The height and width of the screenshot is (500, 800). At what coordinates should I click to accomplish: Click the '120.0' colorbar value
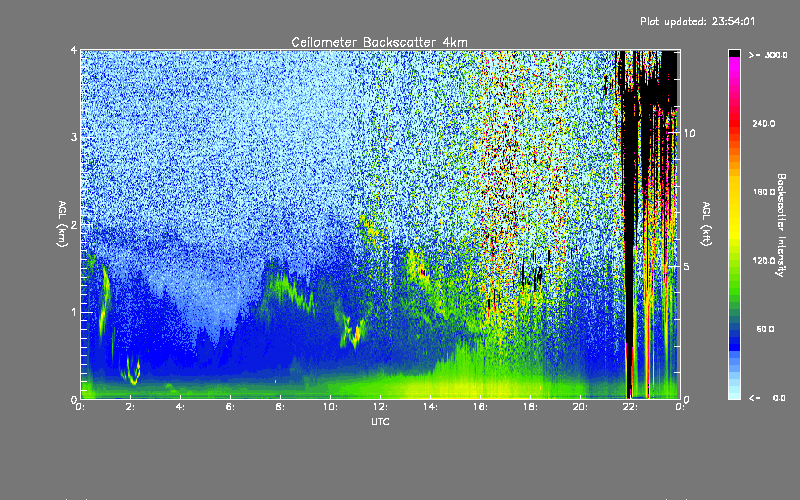[x=763, y=261]
